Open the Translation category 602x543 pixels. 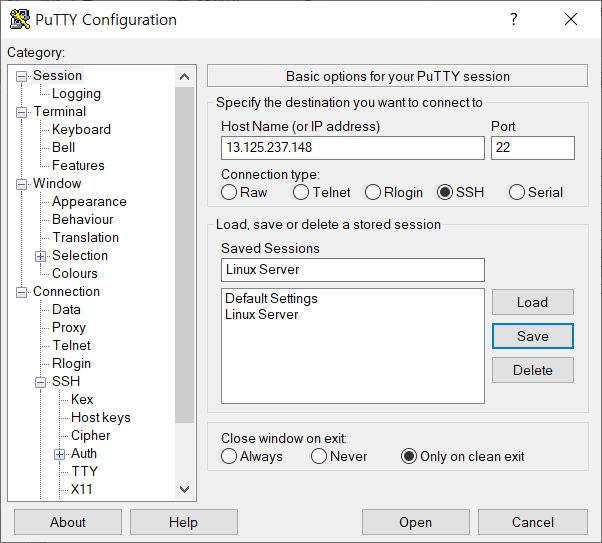(x=86, y=237)
